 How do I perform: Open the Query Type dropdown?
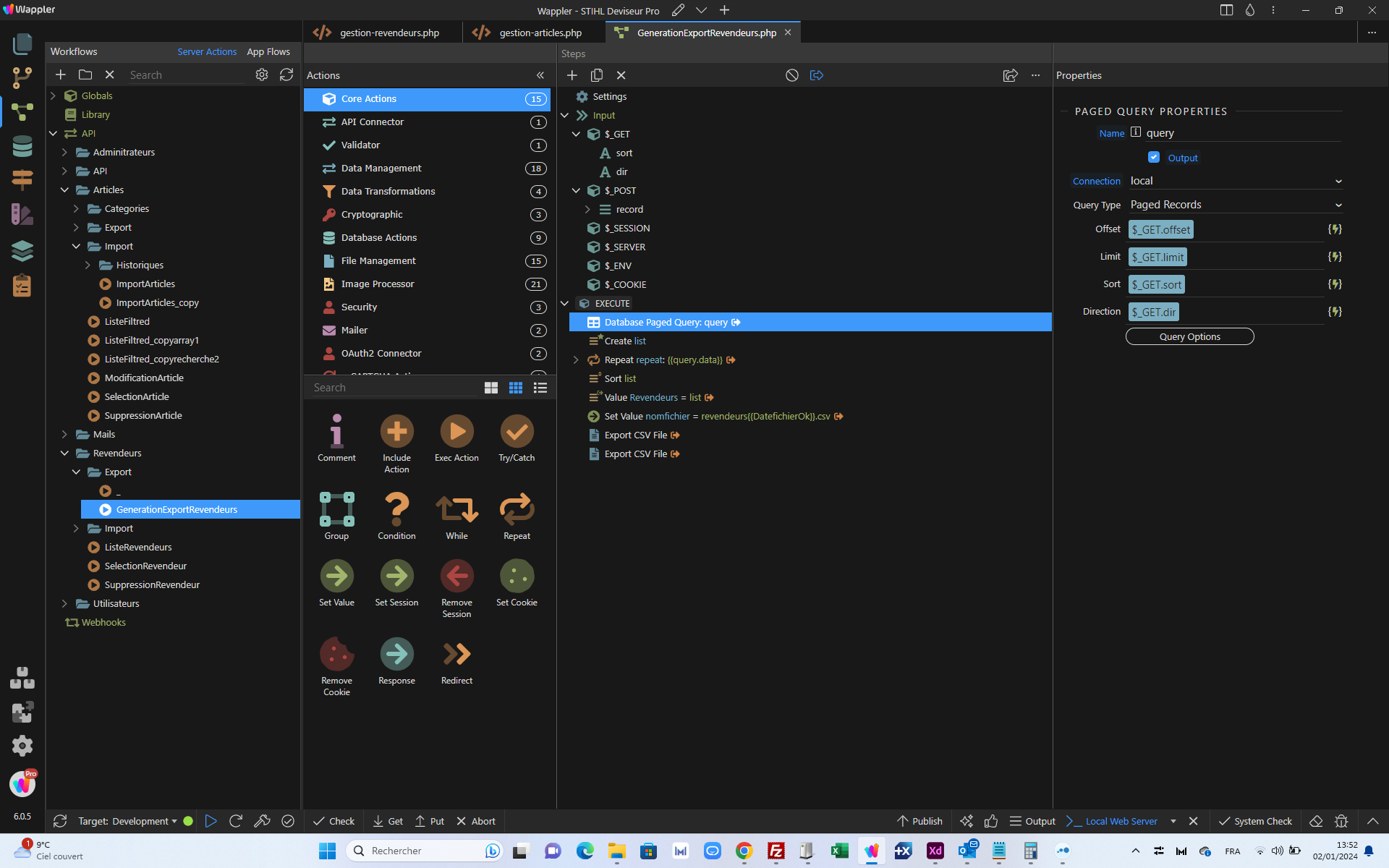[x=1236, y=205]
